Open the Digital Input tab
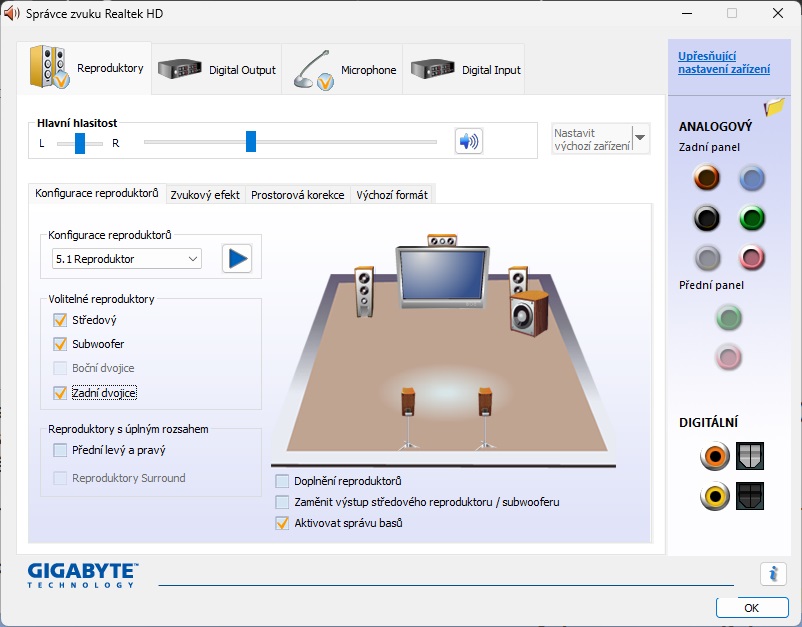Image resolution: width=802 pixels, height=627 pixels. 464,70
